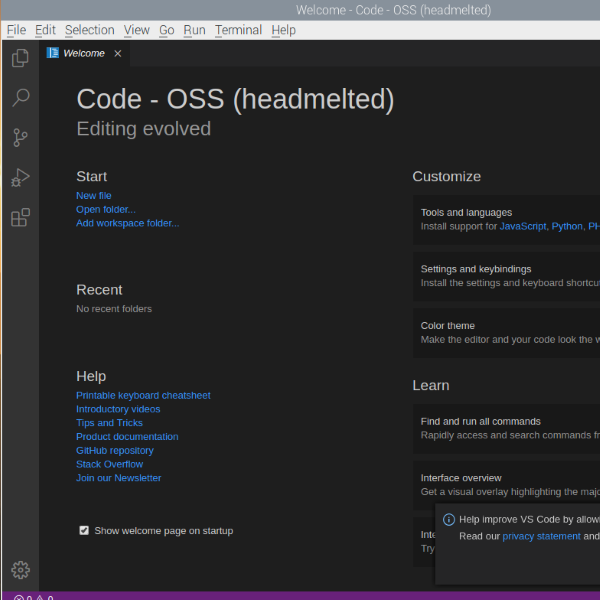Image resolution: width=600 pixels, height=600 pixels.
Task: Toggle Show welcome page on startup checkbox
Action: (x=84, y=530)
